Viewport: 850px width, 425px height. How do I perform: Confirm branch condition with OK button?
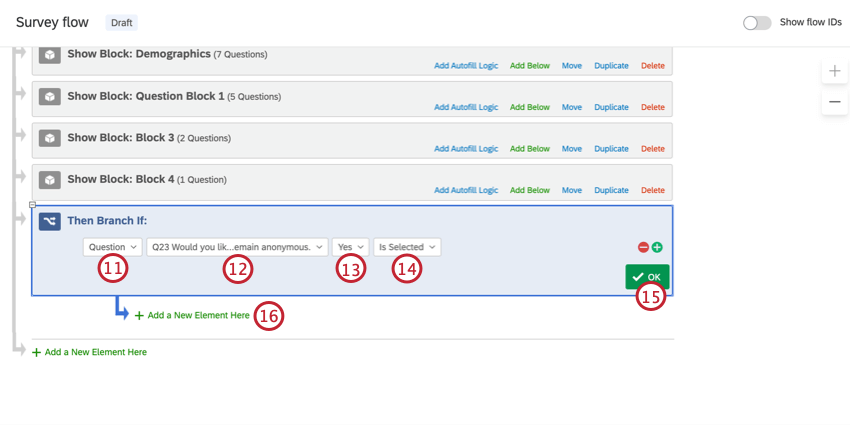point(647,277)
